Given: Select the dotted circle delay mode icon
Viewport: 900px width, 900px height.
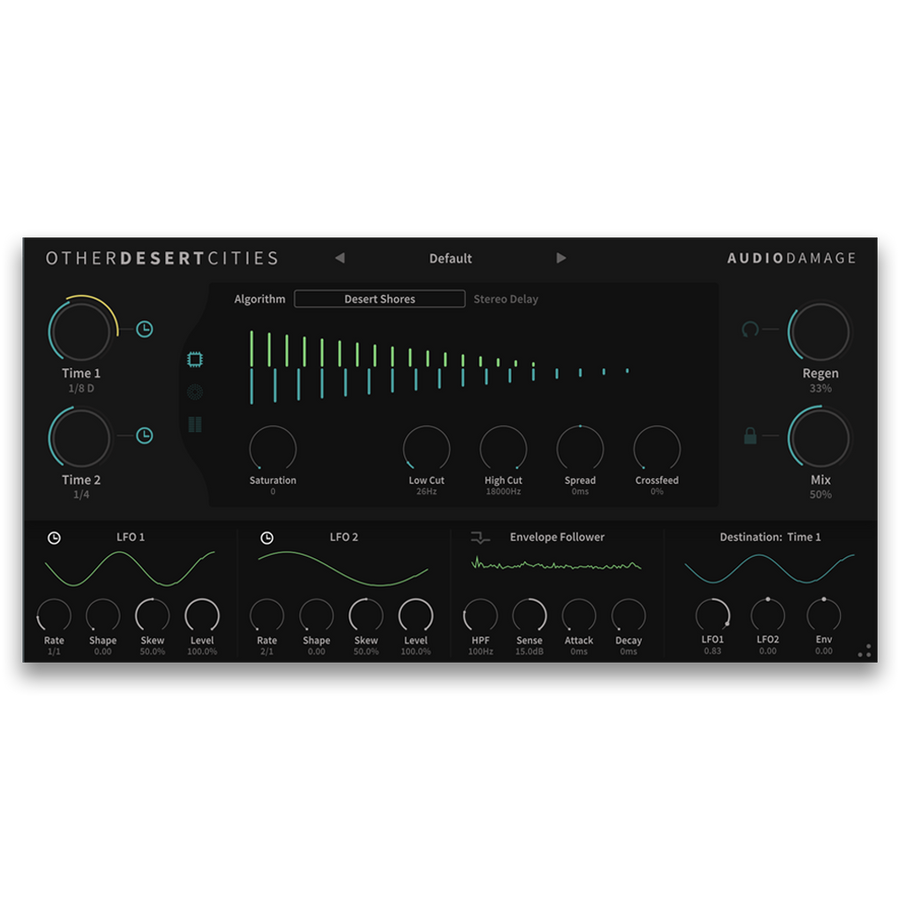Looking at the screenshot, I should 196,390.
